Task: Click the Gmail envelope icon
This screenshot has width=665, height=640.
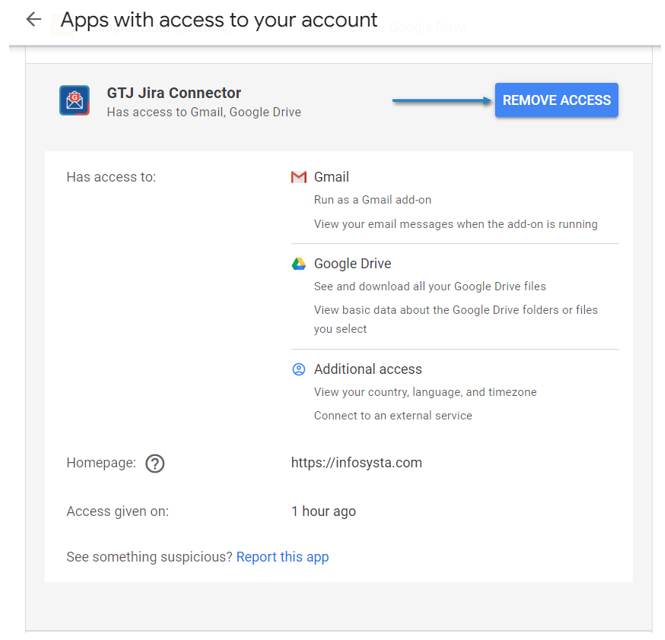Action: (298, 177)
